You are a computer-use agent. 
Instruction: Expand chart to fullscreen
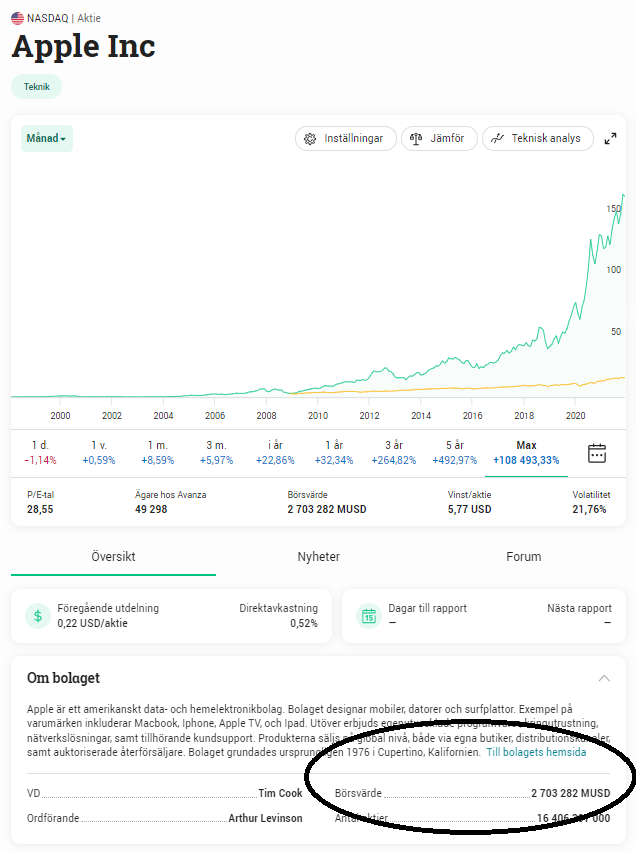pos(611,139)
